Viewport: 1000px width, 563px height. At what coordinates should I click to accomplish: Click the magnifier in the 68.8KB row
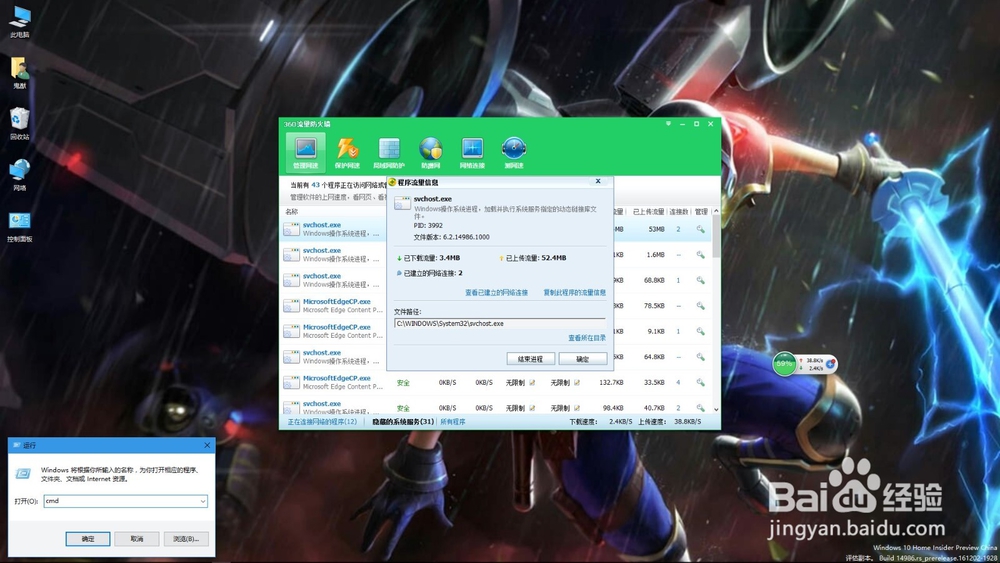pos(700,280)
